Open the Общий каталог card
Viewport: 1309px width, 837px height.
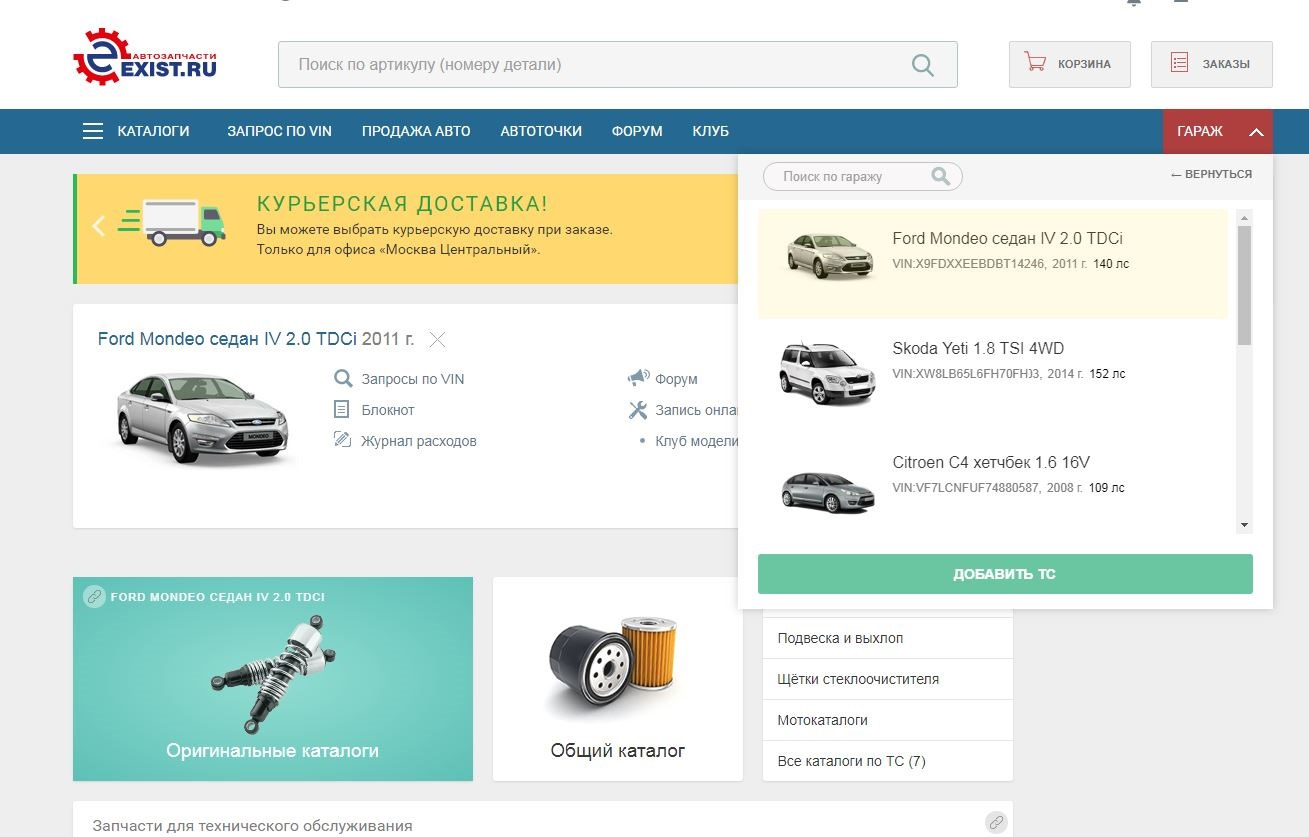[x=618, y=679]
